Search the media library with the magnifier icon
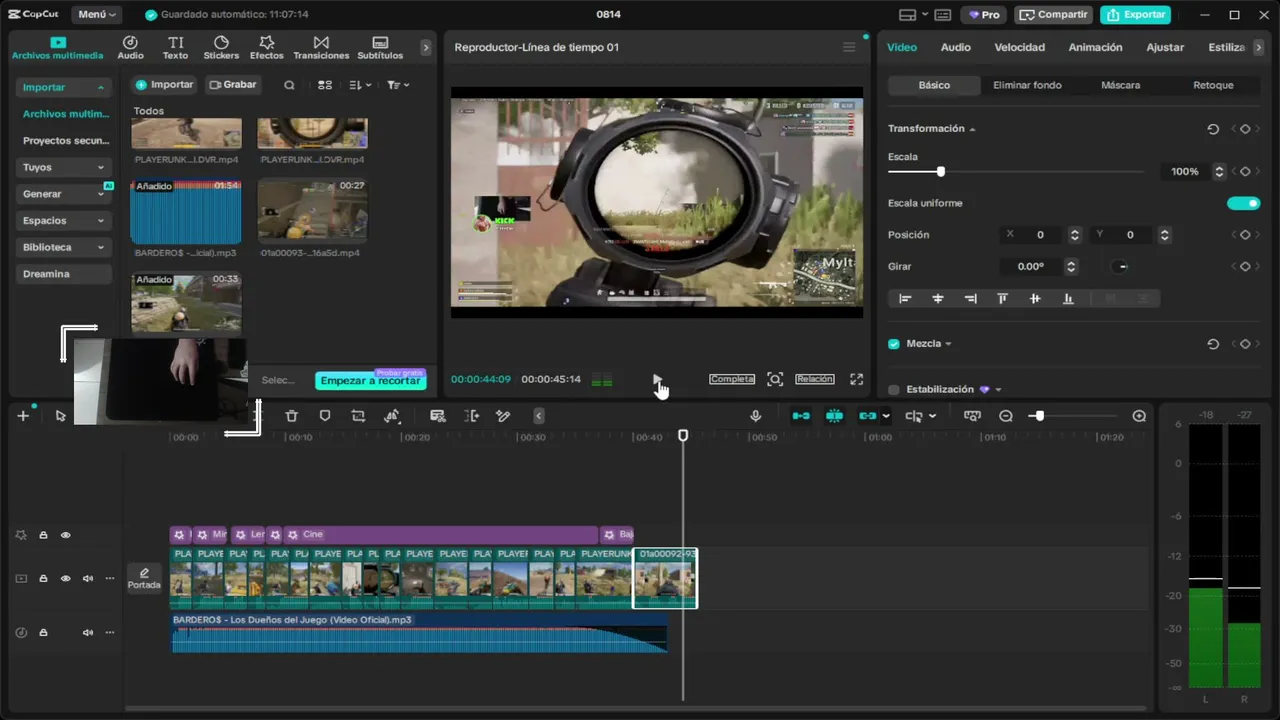Image resolution: width=1280 pixels, height=720 pixels. tap(289, 85)
